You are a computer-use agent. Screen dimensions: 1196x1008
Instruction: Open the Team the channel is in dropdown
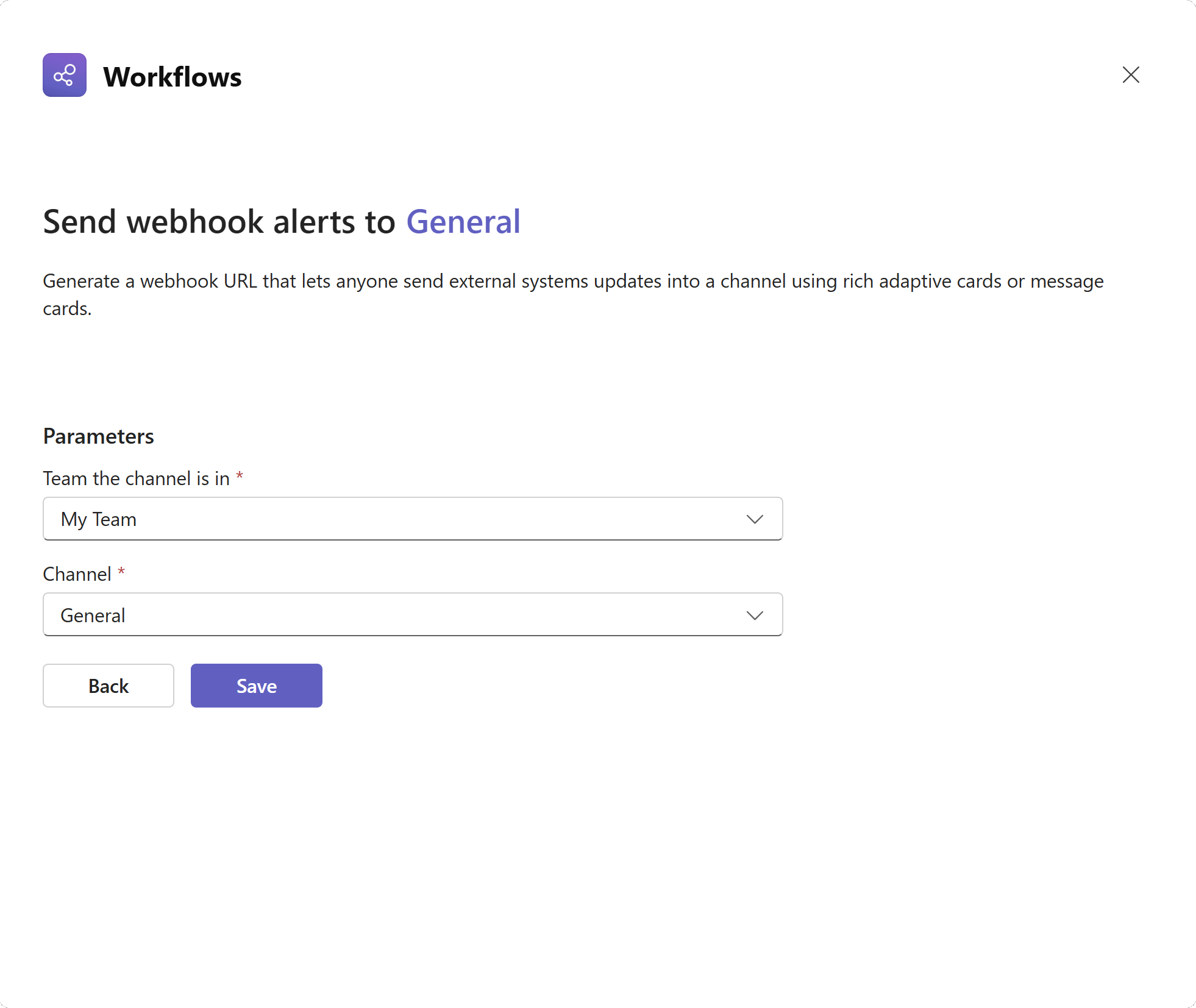(412, 519)
